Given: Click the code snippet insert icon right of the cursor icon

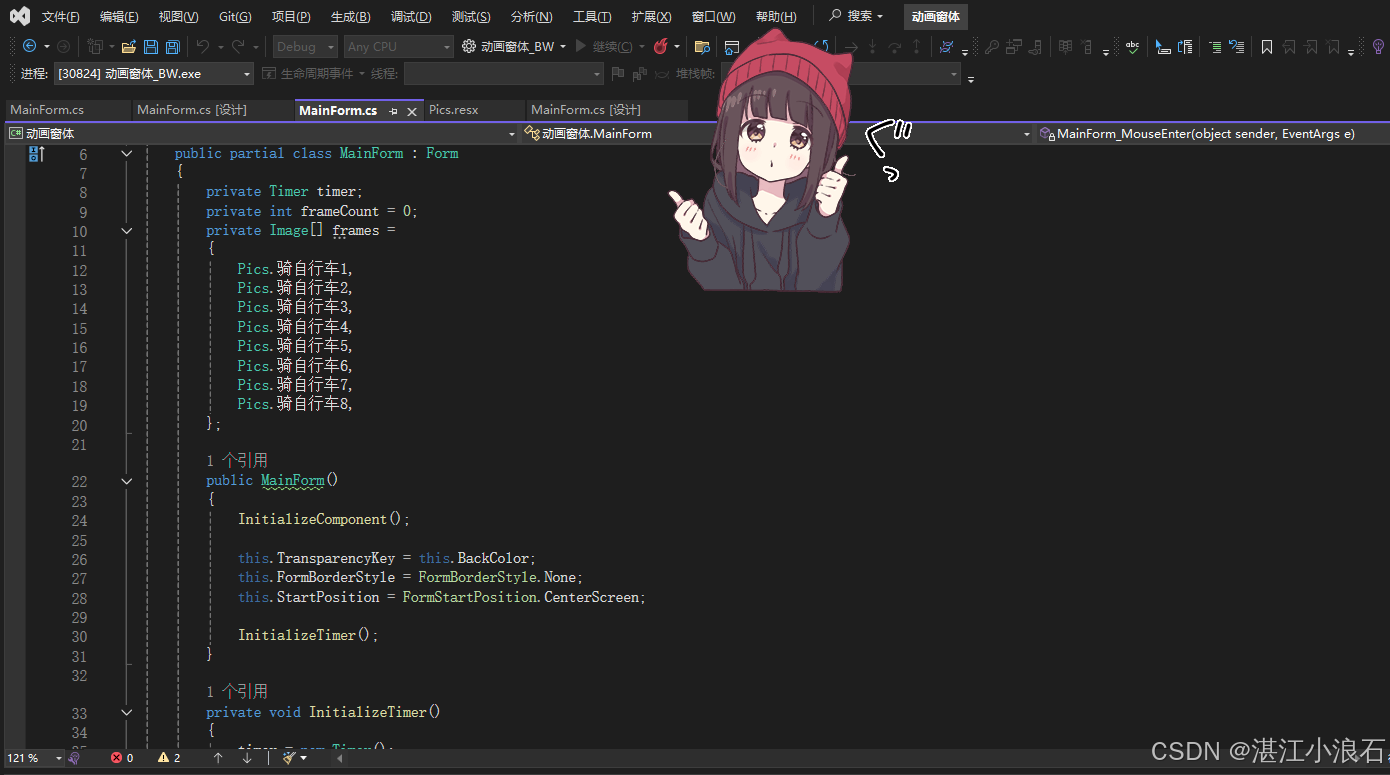Looking at the screenshot, I should click(1185, 46).
